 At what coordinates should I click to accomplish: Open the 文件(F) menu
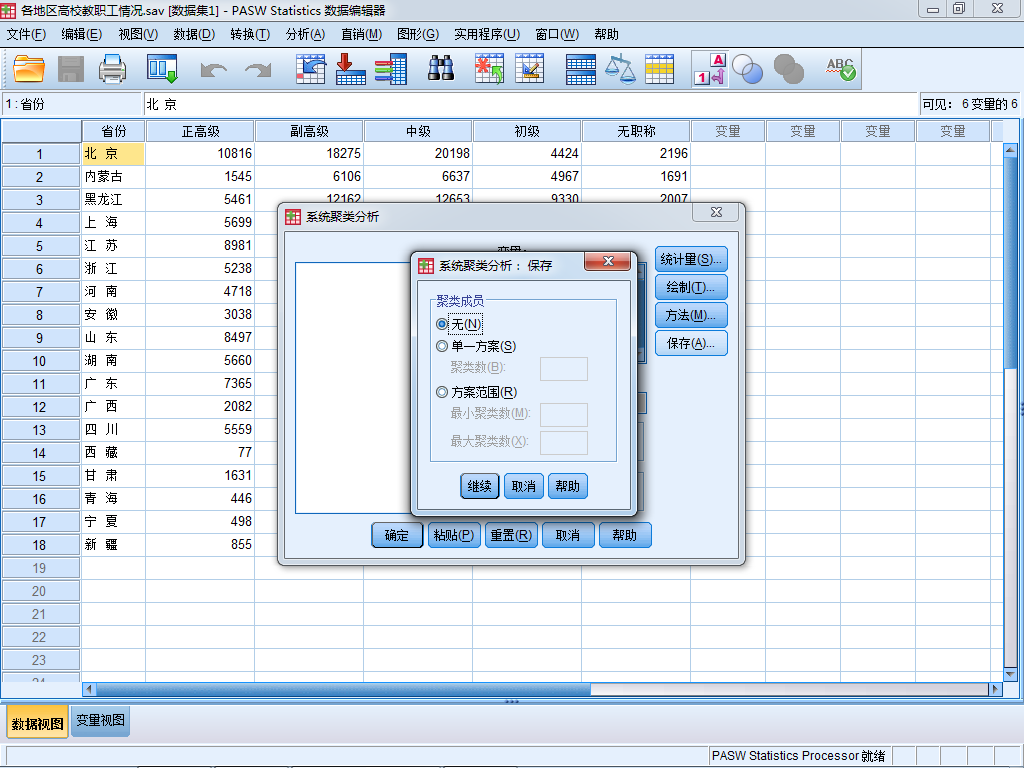(26, 35)
